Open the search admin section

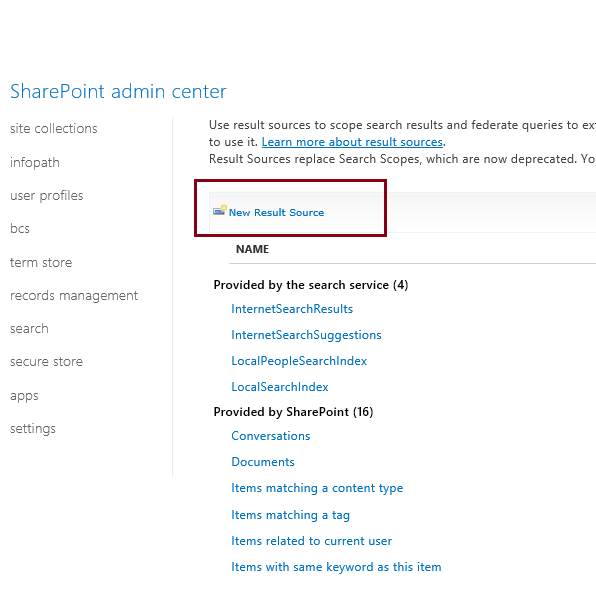[x=29, y=328]
